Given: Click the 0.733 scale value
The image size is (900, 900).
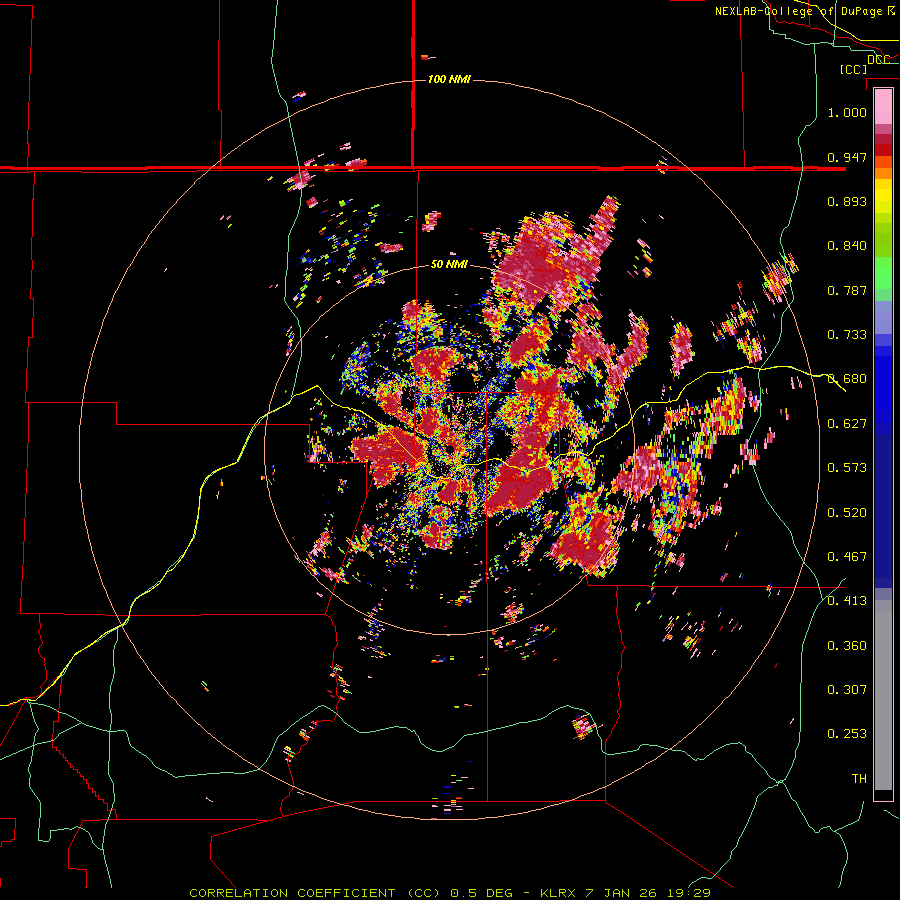Looking at the screenshot, I should (847, 335).
